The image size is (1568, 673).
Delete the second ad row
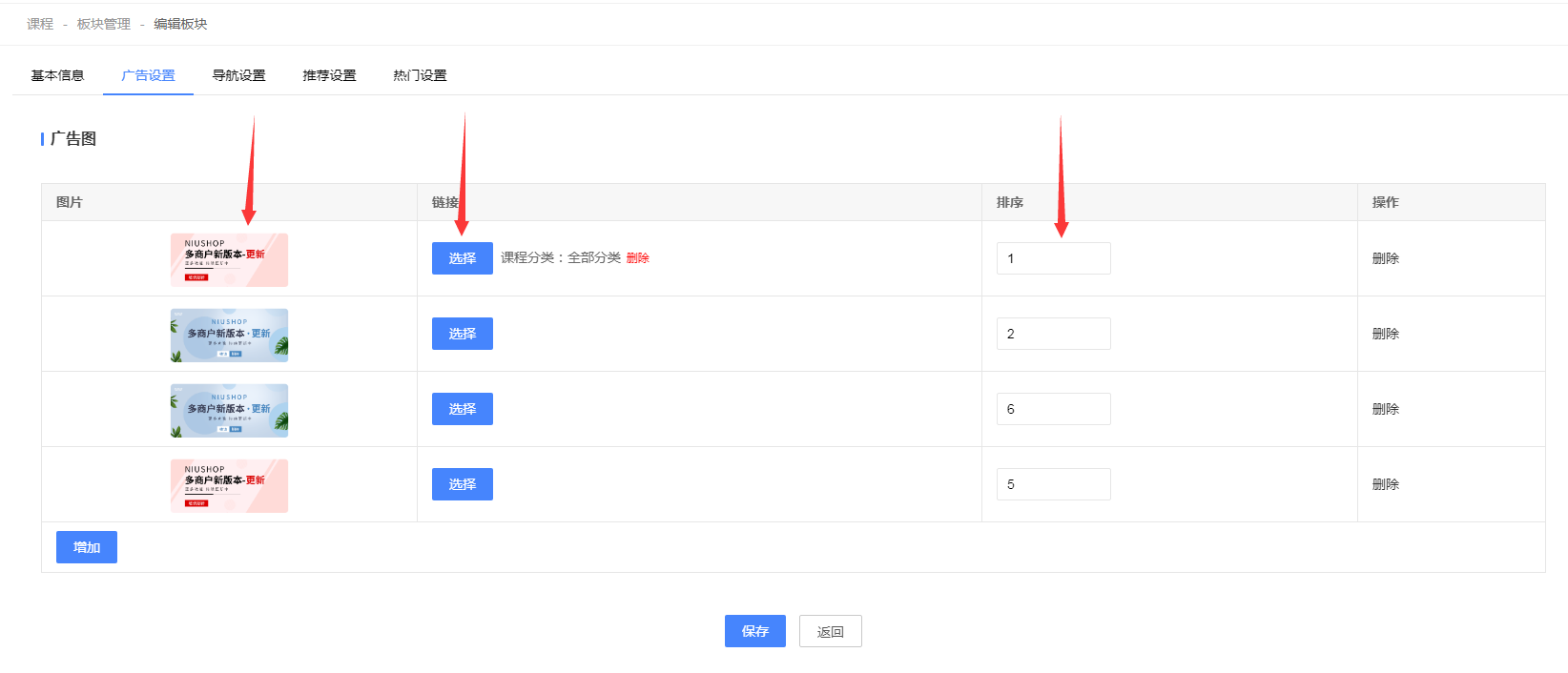(x=1386, y=334)
